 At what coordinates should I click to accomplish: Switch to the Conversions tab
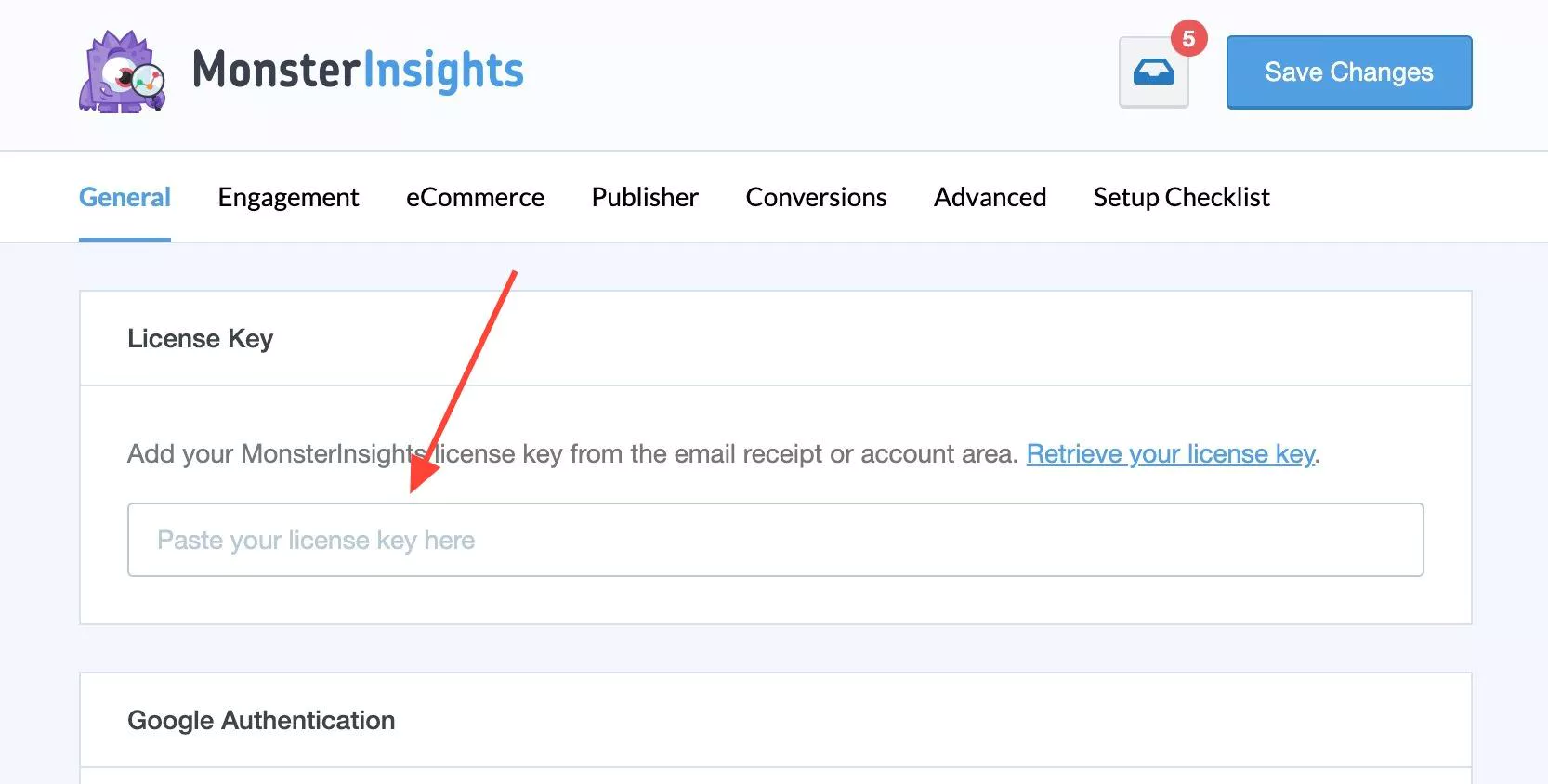(x=816, y=197)
